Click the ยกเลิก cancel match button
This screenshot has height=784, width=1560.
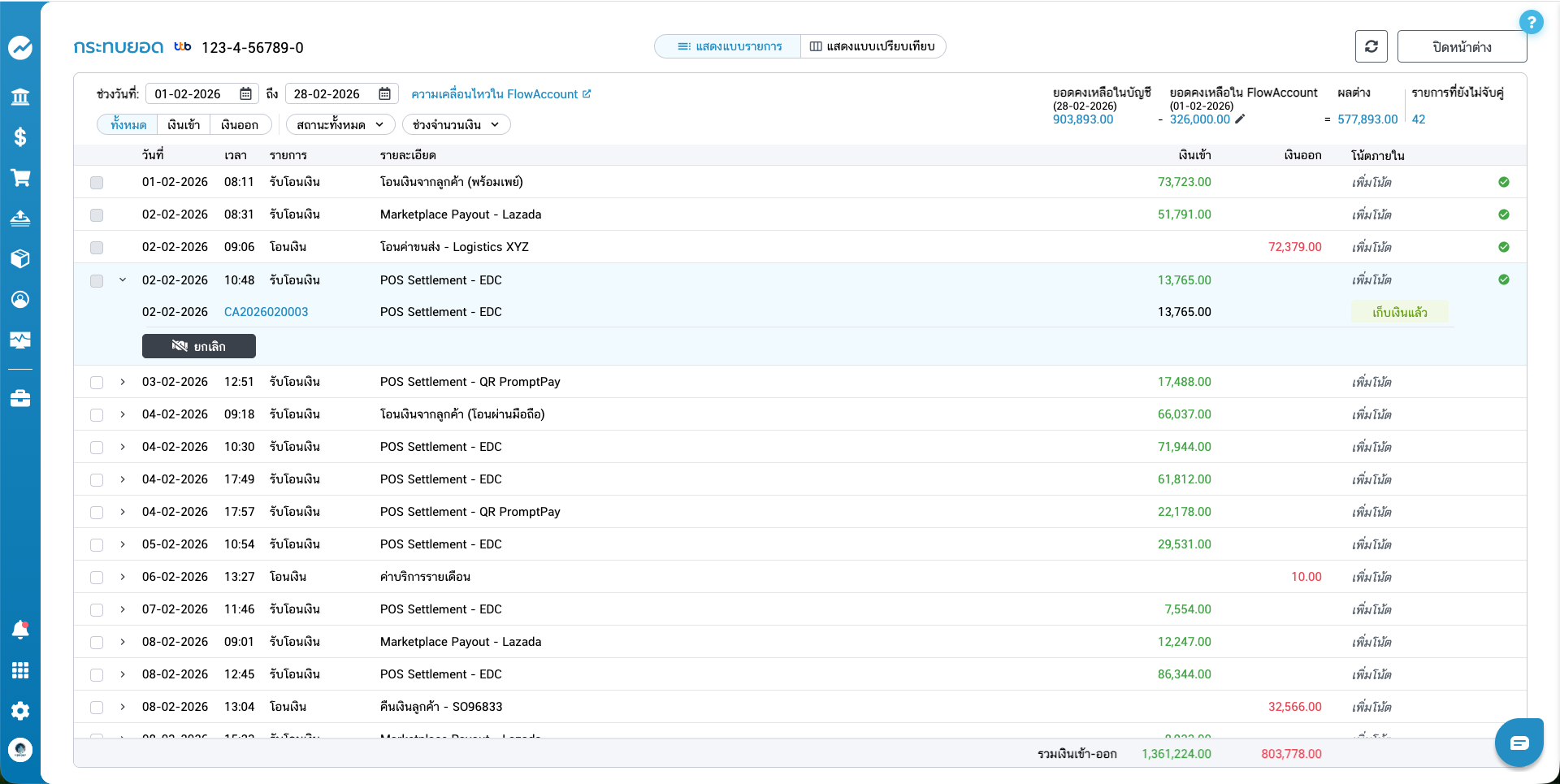pyautogui.click(x=199, y=346)
